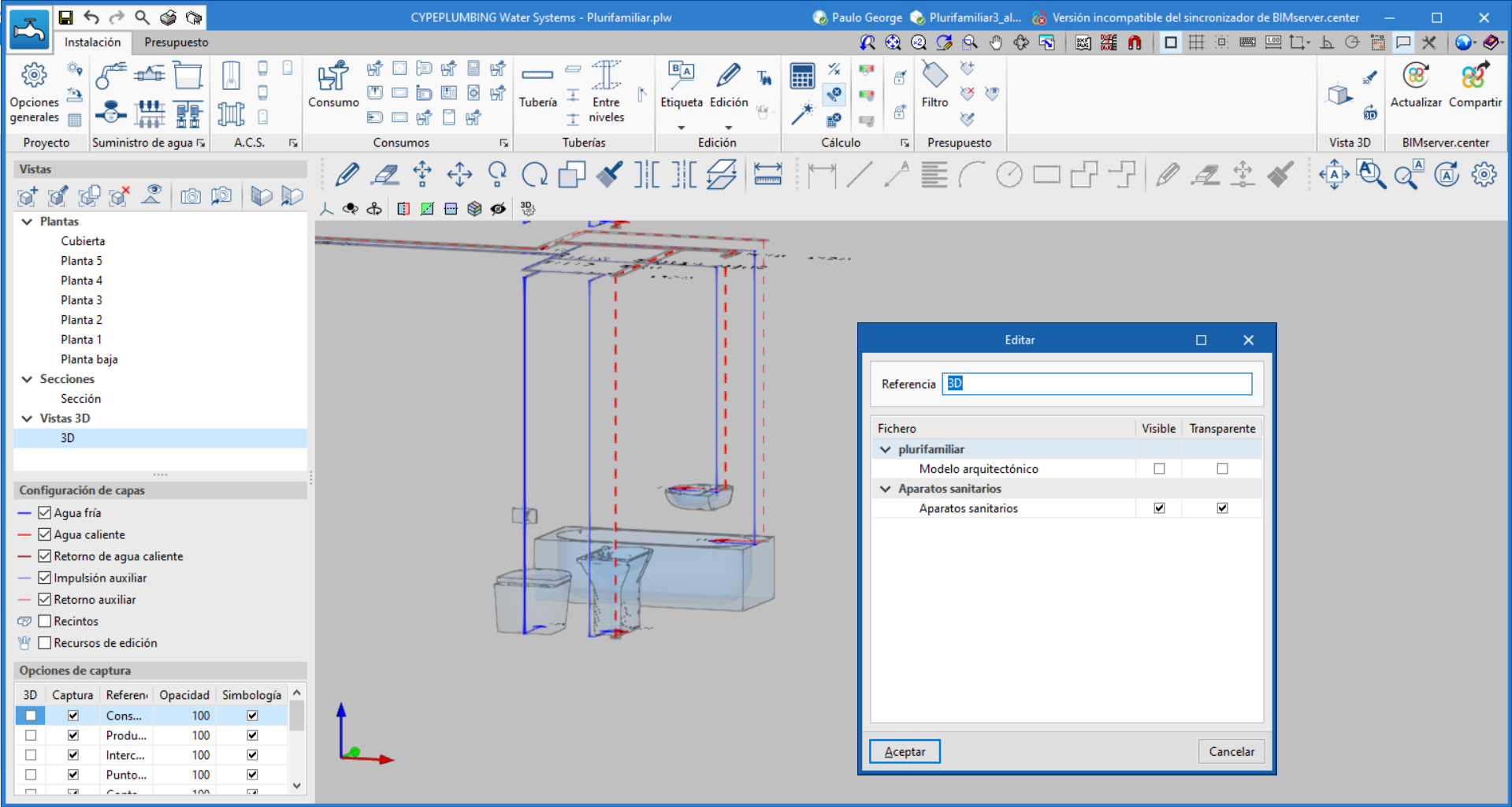
Task: Select the Sección view
Action: click(x=80, y=399)
